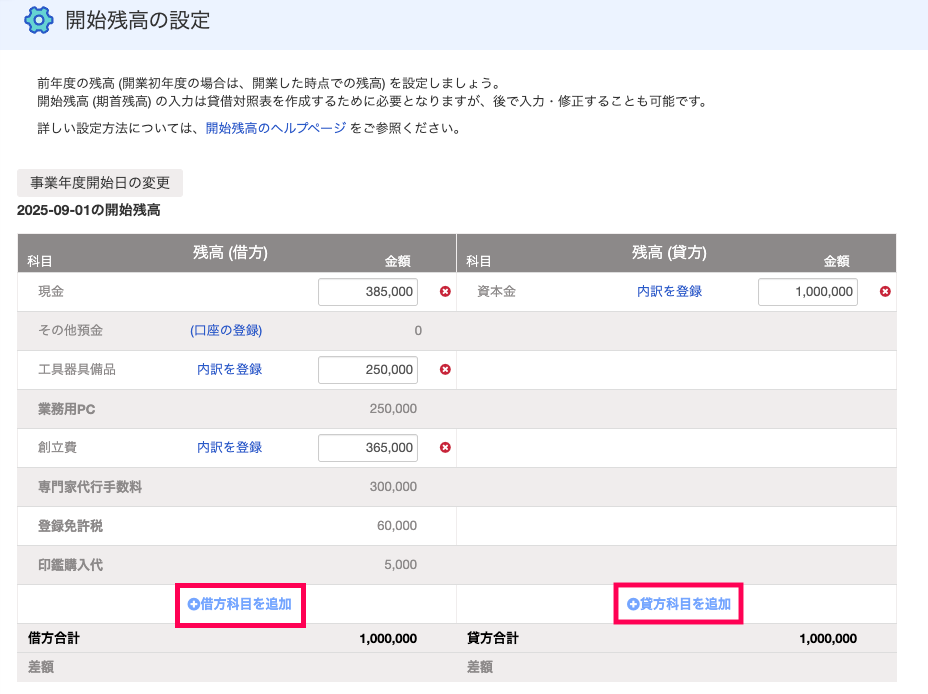Viewport: 928px width, 694px height.
Task: Click the 工具器具備品 amount field 250,000
Action: pos(368,370)
